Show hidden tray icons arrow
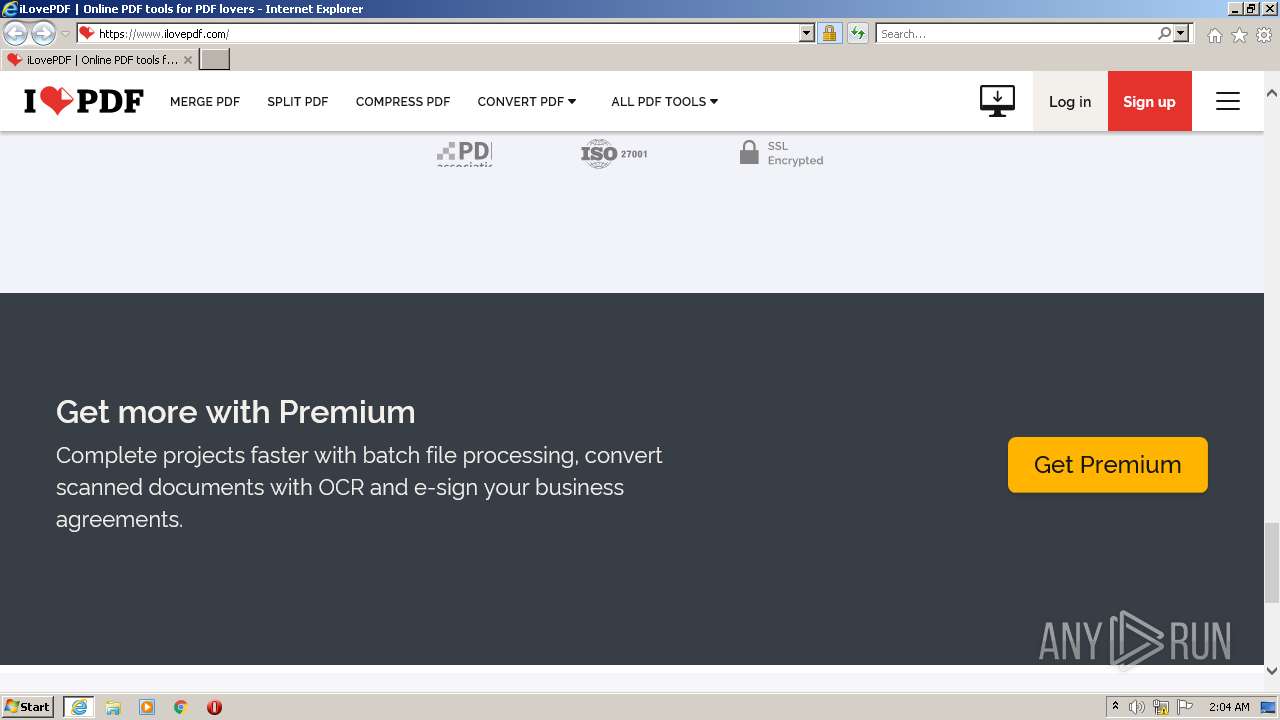The height and width of the screenshot is (720, 1280). coord(1115,707)
